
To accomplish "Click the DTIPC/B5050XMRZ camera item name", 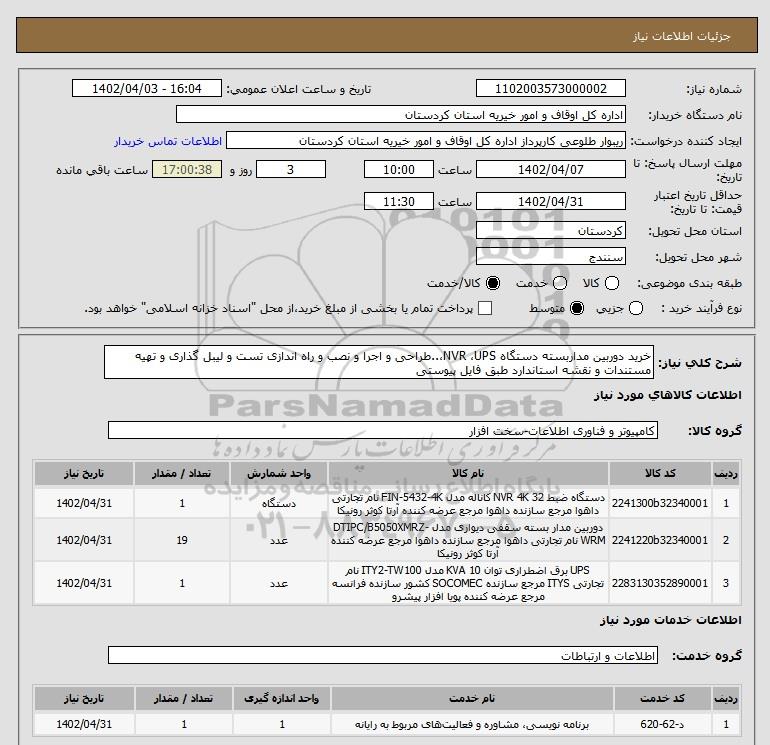I will pyautogui.click(x=468, y=540).
